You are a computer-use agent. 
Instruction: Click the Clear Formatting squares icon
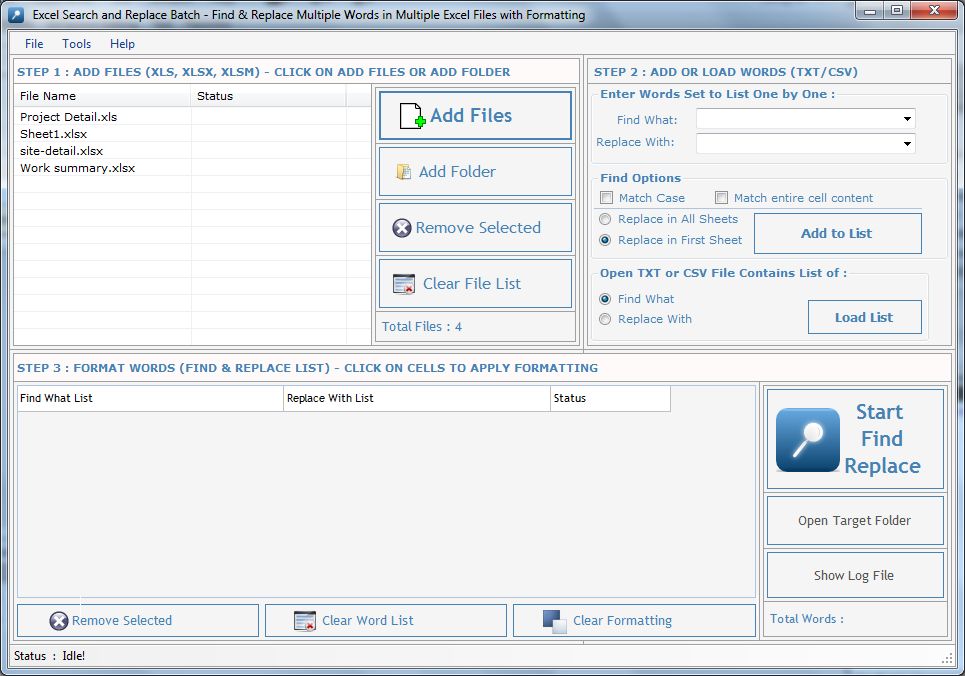tap(555, 621)
